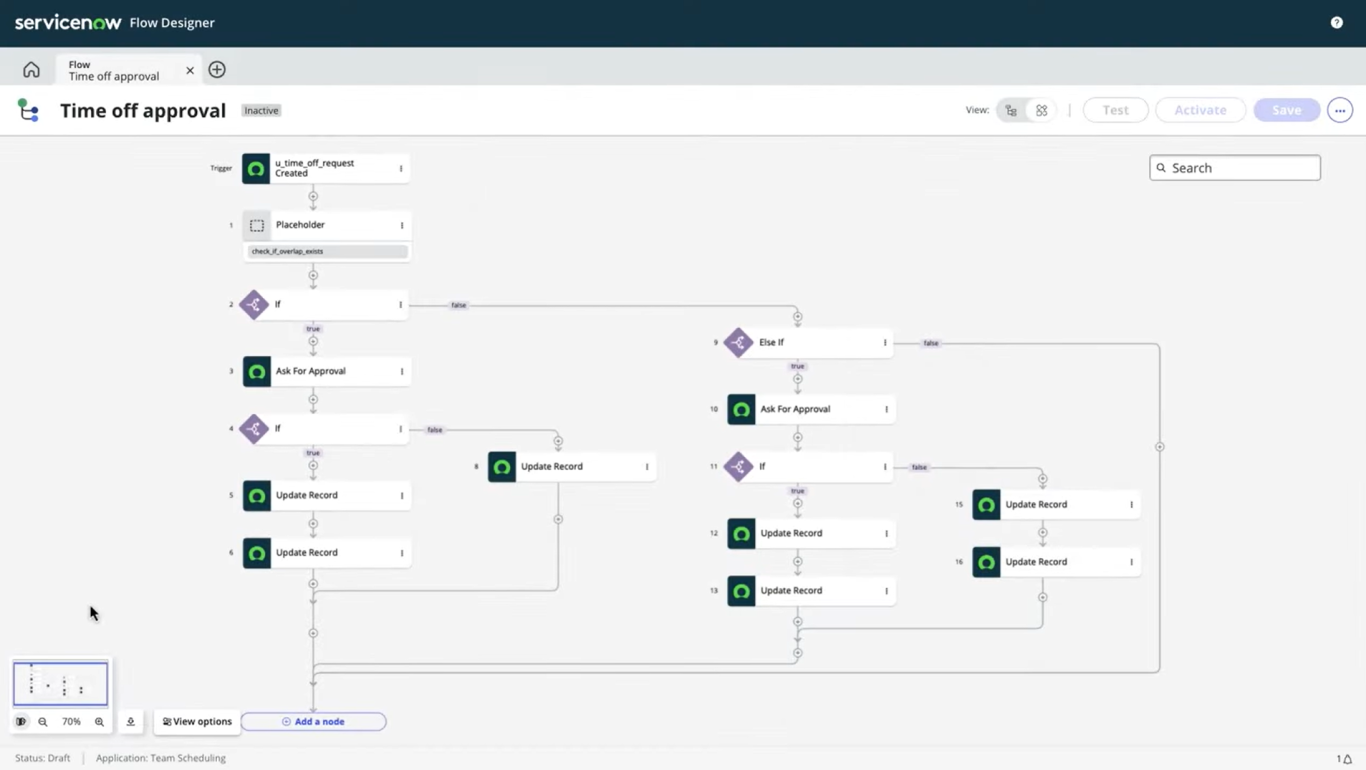Click the ServiceNow logo
The height and width of the screenshot is (770, 1366).
point(68,23)
